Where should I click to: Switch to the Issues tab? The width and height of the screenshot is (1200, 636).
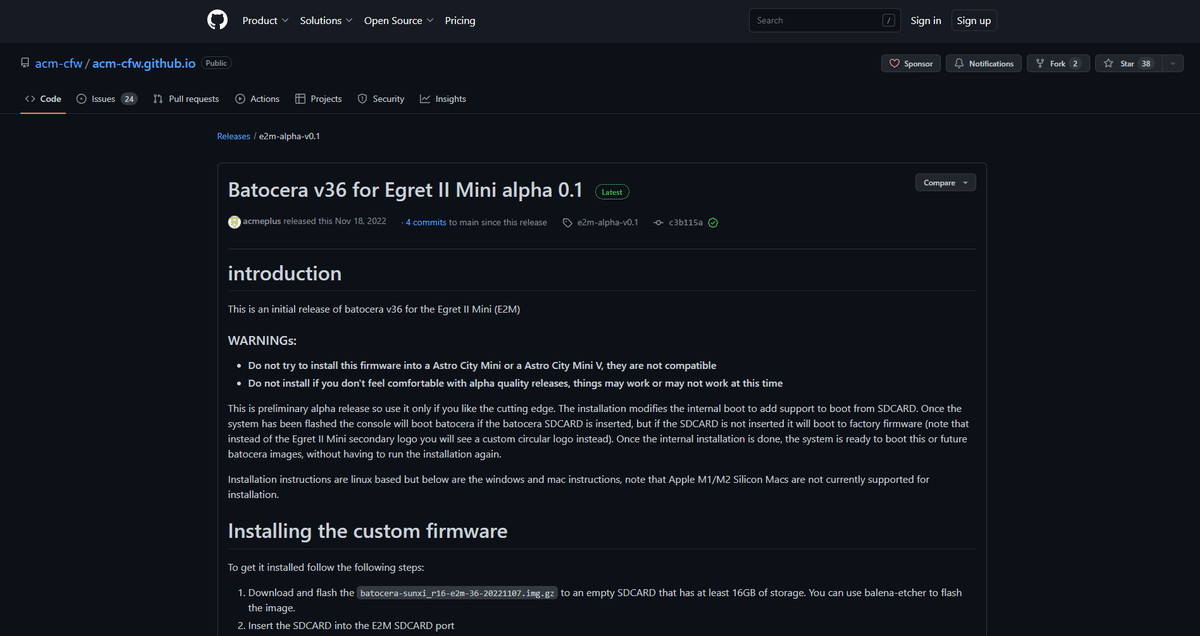click(107, 99)
